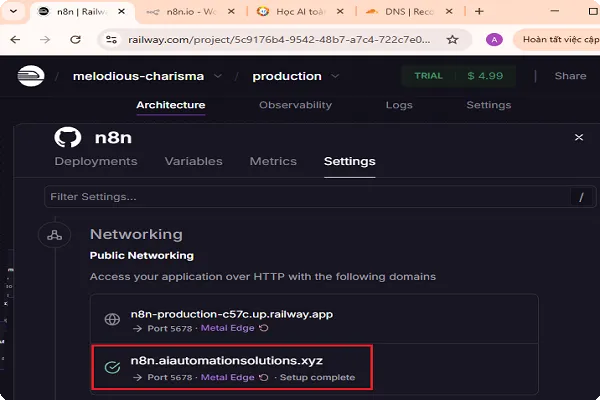Click the Setup complete status text

point(317,377)
